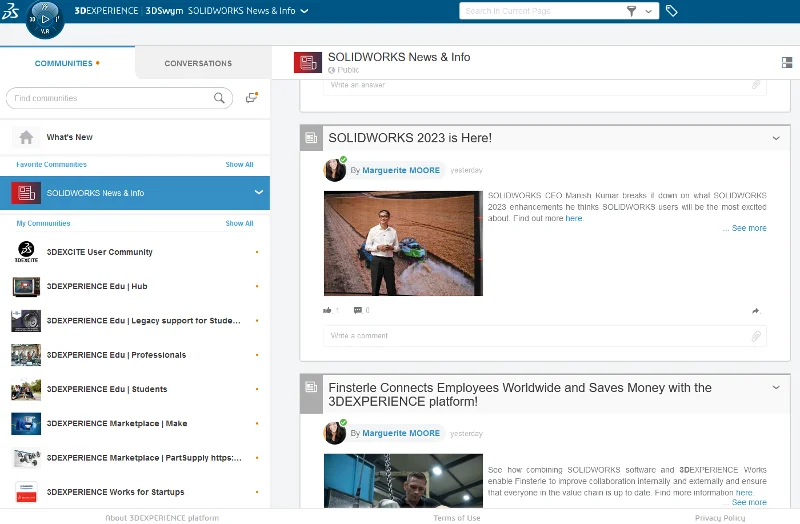Select the Communities tab
Image resolution: width=800 pixels, height=524 pixels.
coord(64,63)
